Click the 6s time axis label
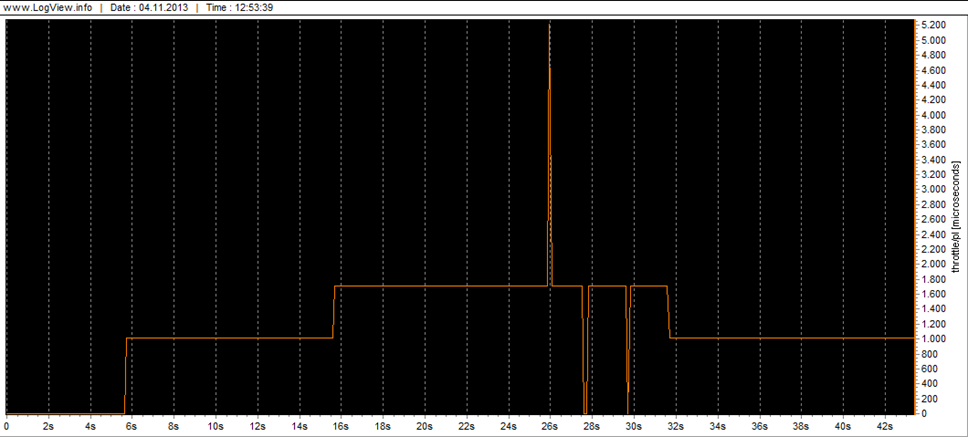The image size is (968, 437). (x=132, y=426)
